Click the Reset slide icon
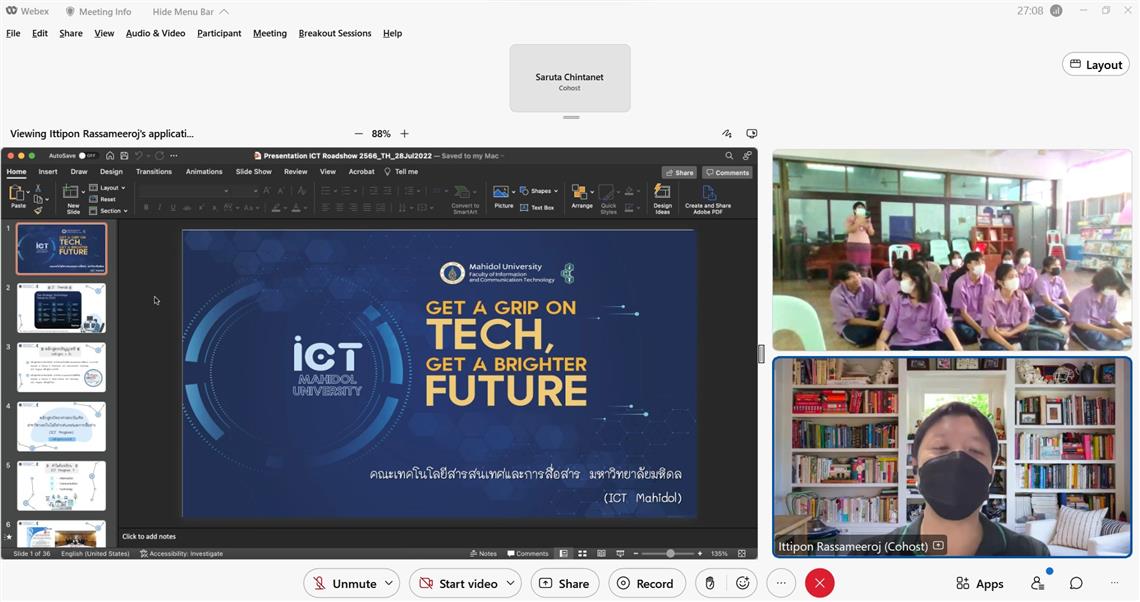1140x602 pixels. [x=103, y=199]
